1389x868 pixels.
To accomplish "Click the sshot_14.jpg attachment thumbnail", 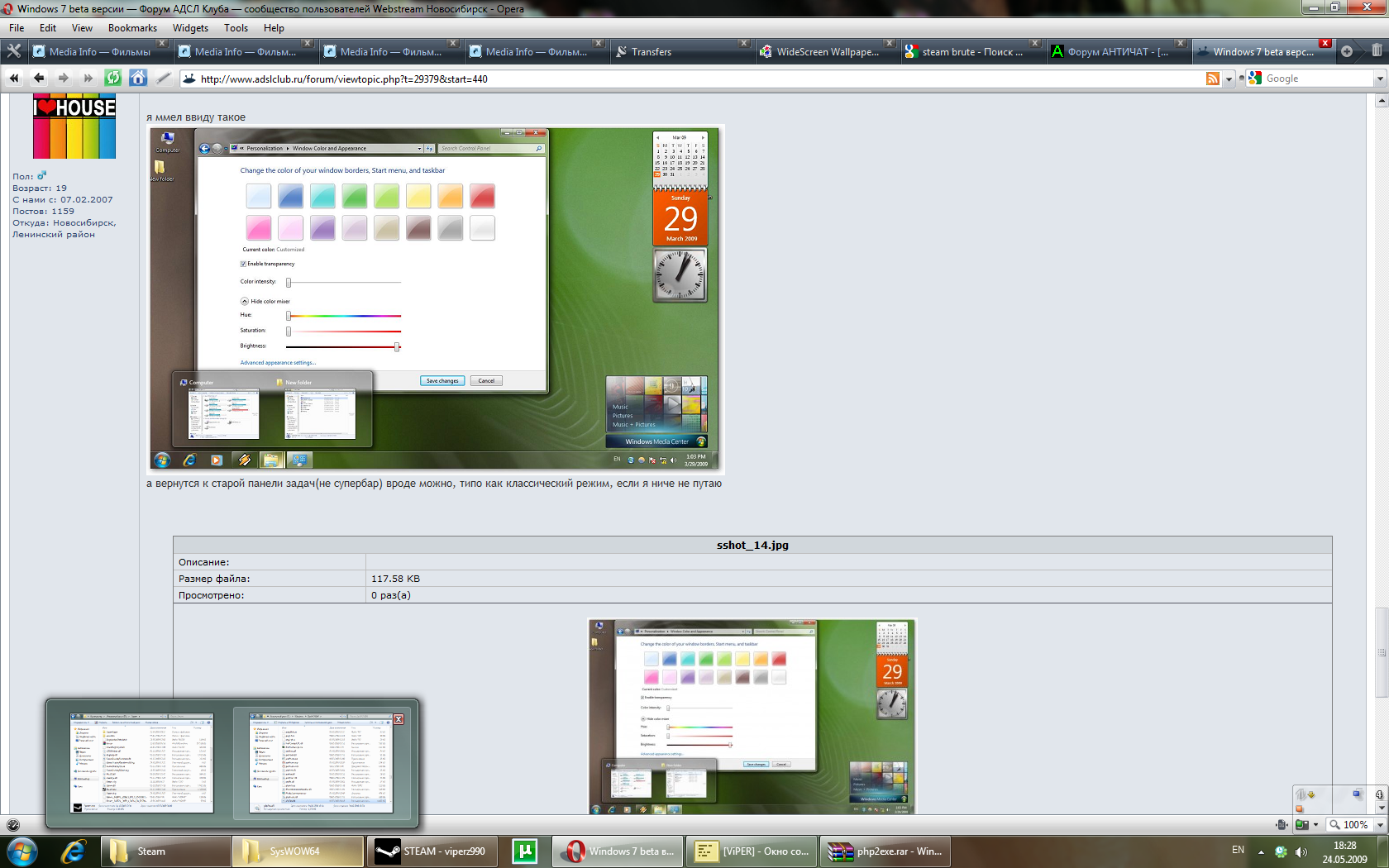I will pos(752,716).
